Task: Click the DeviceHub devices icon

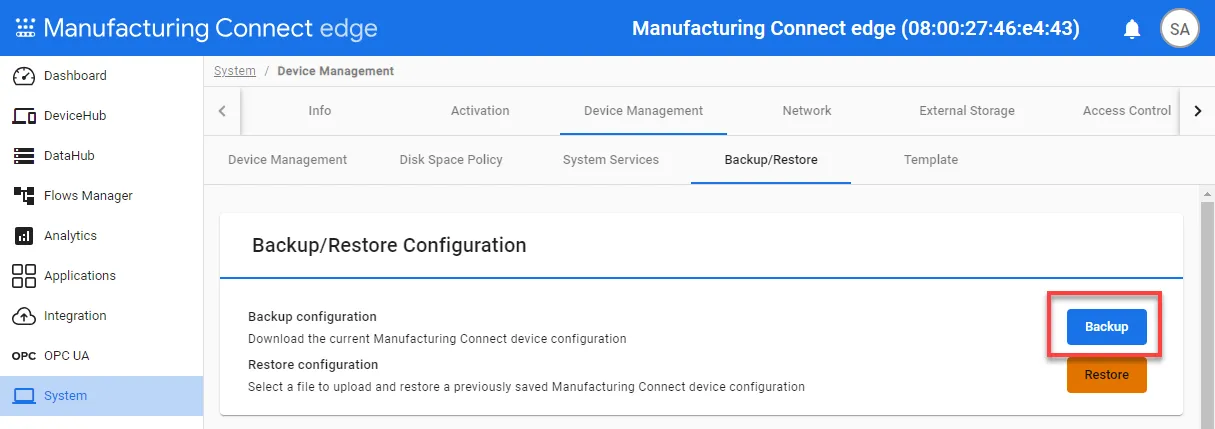Action: [25, 116]
